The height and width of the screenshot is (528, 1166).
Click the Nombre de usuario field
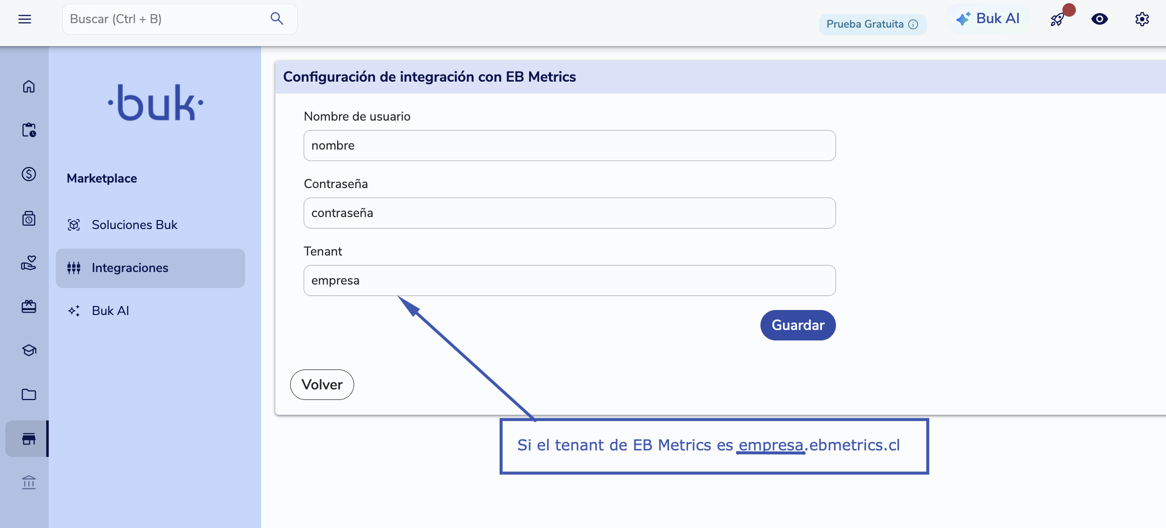[x=570, y=146]
